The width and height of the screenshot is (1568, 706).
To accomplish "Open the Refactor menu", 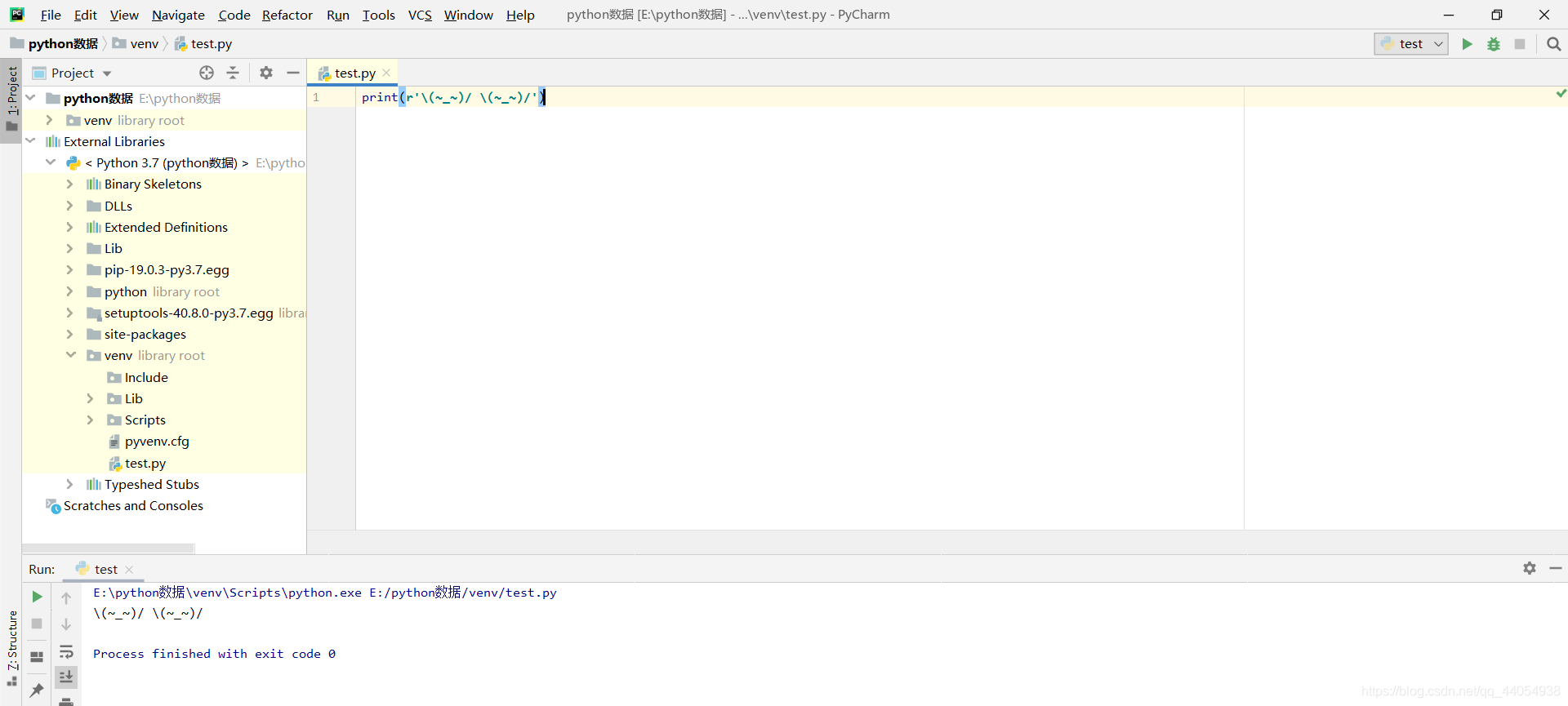I will (x=287, y=15).
